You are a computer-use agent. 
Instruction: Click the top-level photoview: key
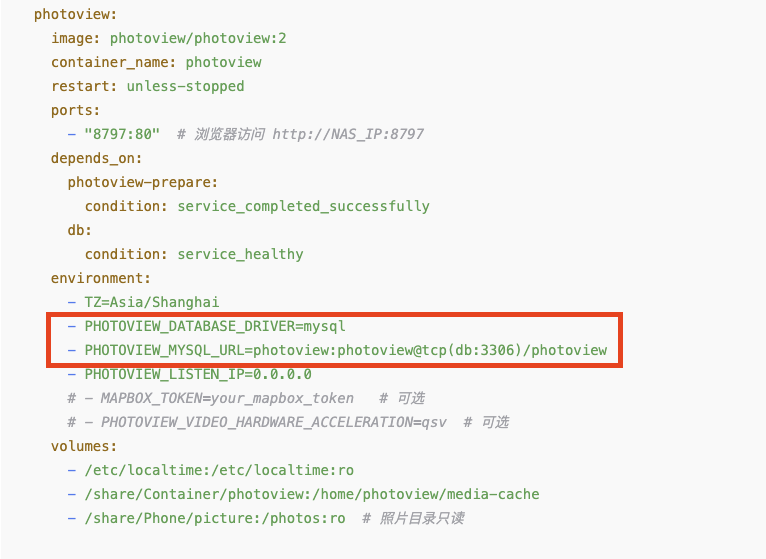pos(75,15)
